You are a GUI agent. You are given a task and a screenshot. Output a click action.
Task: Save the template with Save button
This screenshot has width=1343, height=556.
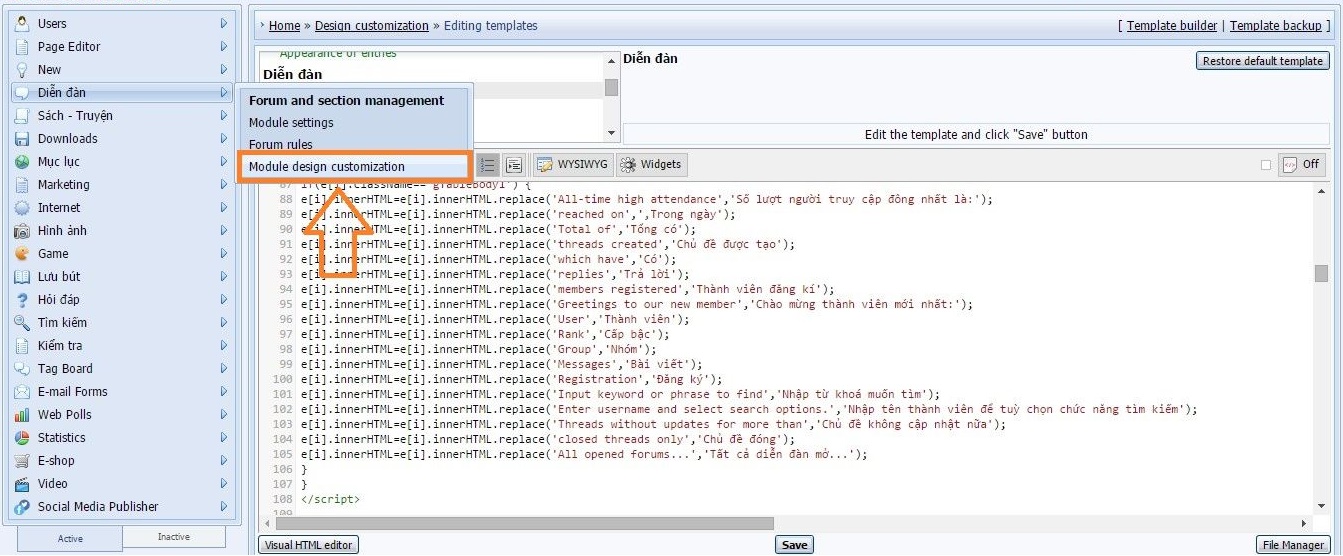pos(794,545)
